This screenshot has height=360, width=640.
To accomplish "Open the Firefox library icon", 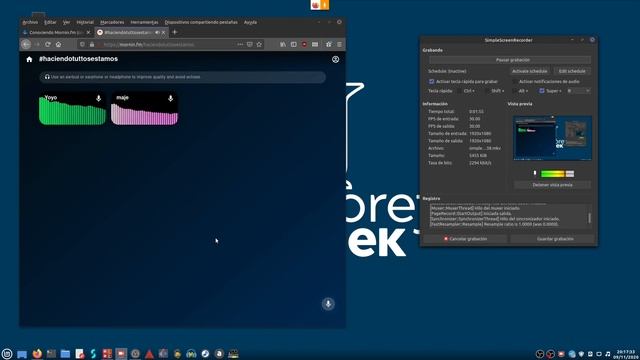I will point(283,44).
